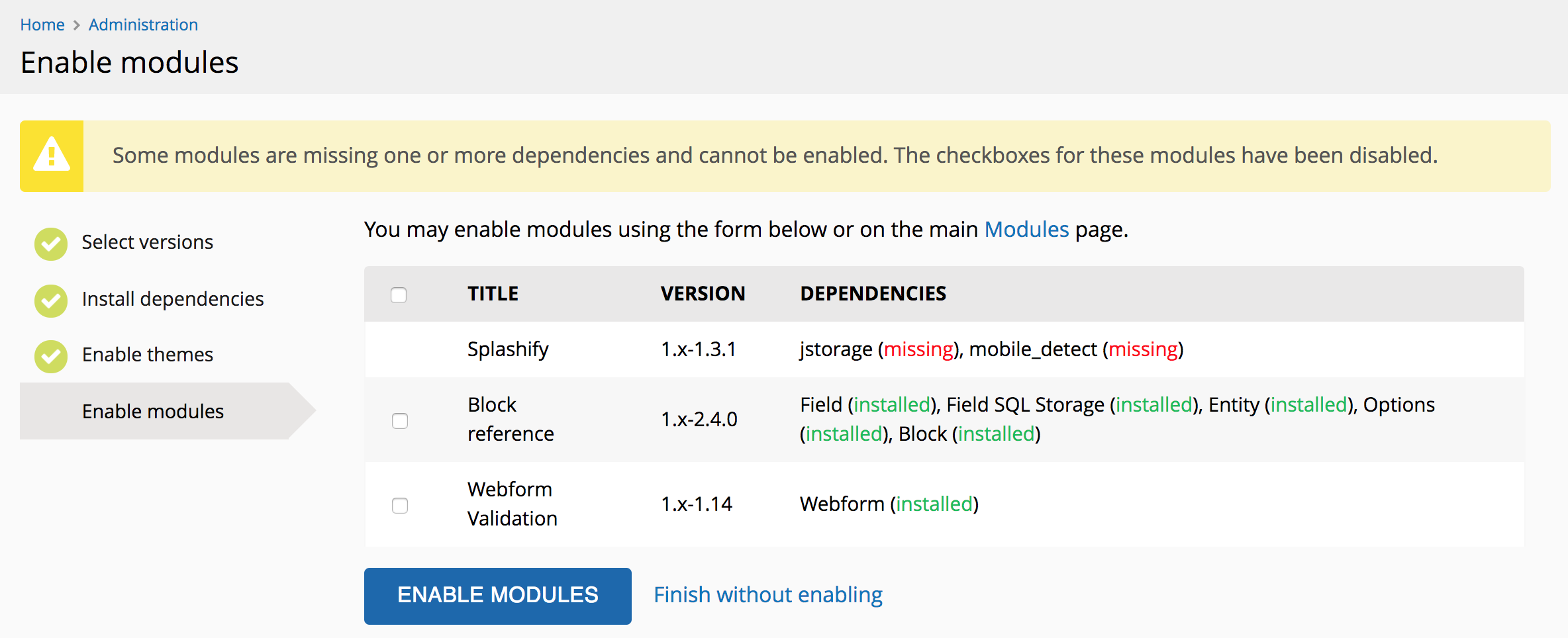Select the Install dependencies step
1568x638 pixels.
click(173, 298)
